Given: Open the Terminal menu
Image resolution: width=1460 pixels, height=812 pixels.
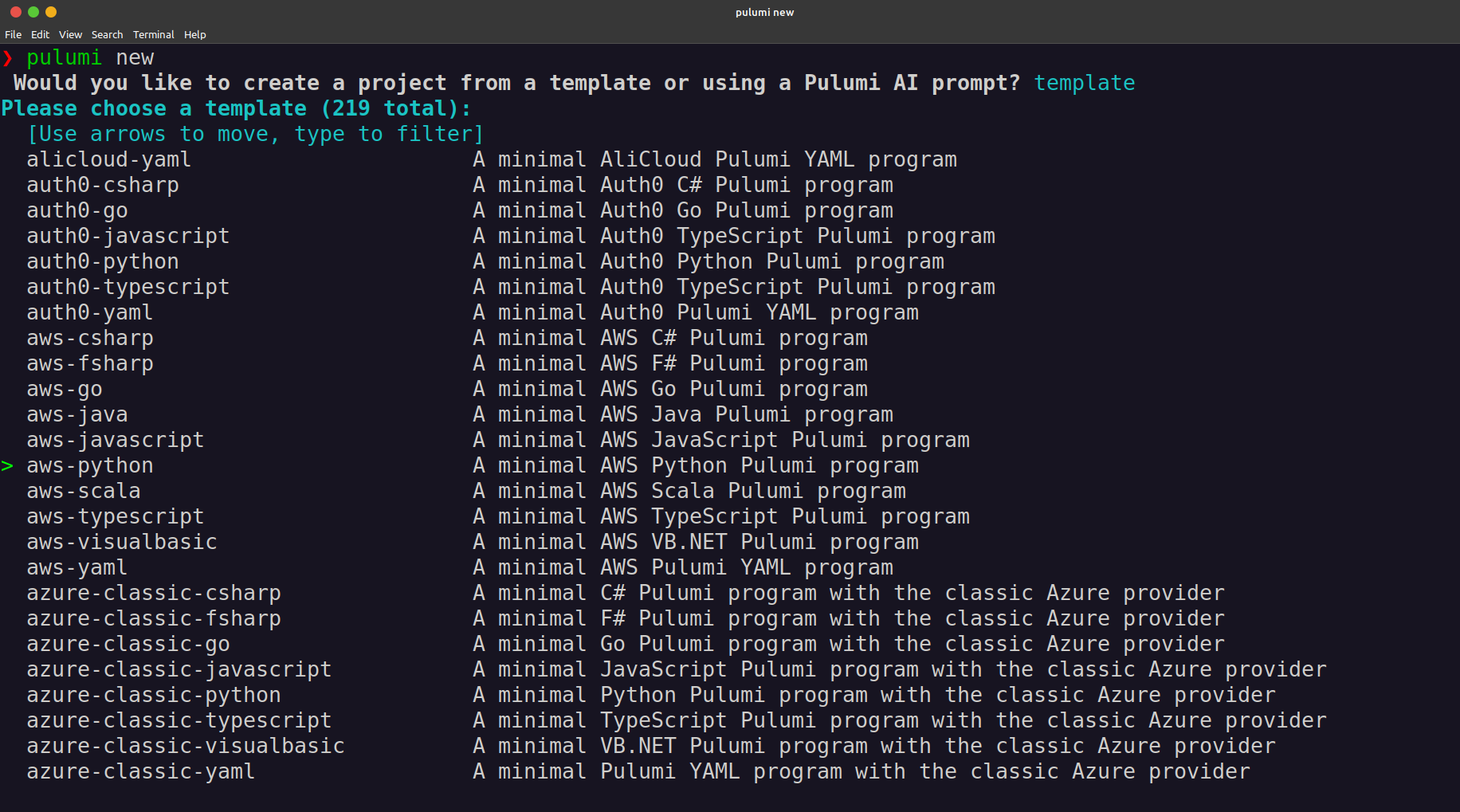Looking at the screenshot, I should tap(153, 34).
